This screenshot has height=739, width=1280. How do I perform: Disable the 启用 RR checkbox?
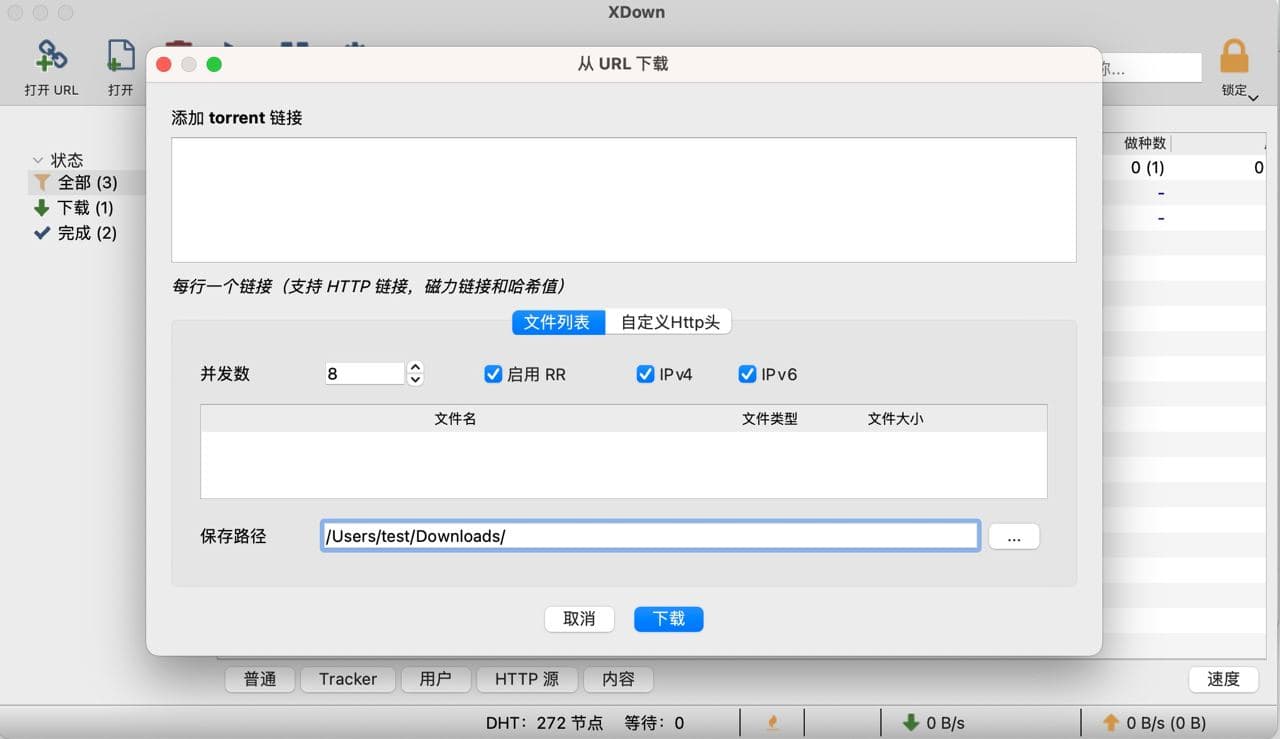point(493,374)
